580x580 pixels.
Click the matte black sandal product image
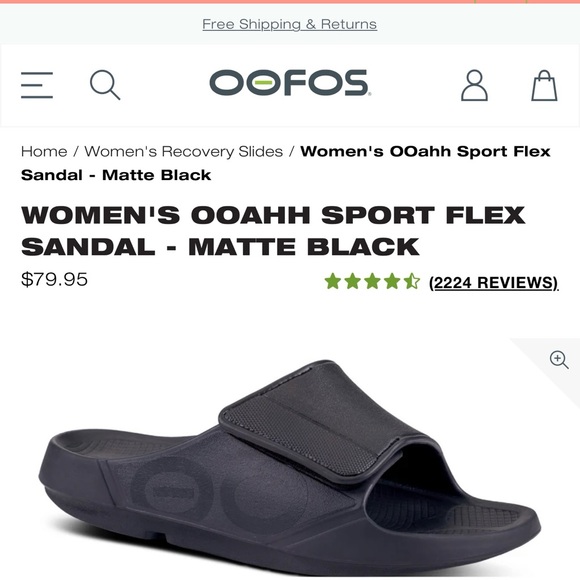click(x=290, y=468)
